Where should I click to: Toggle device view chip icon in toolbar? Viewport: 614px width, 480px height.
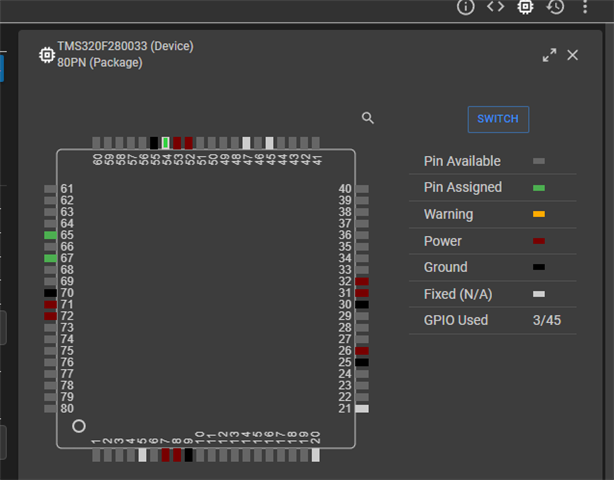tap(525, 7)
